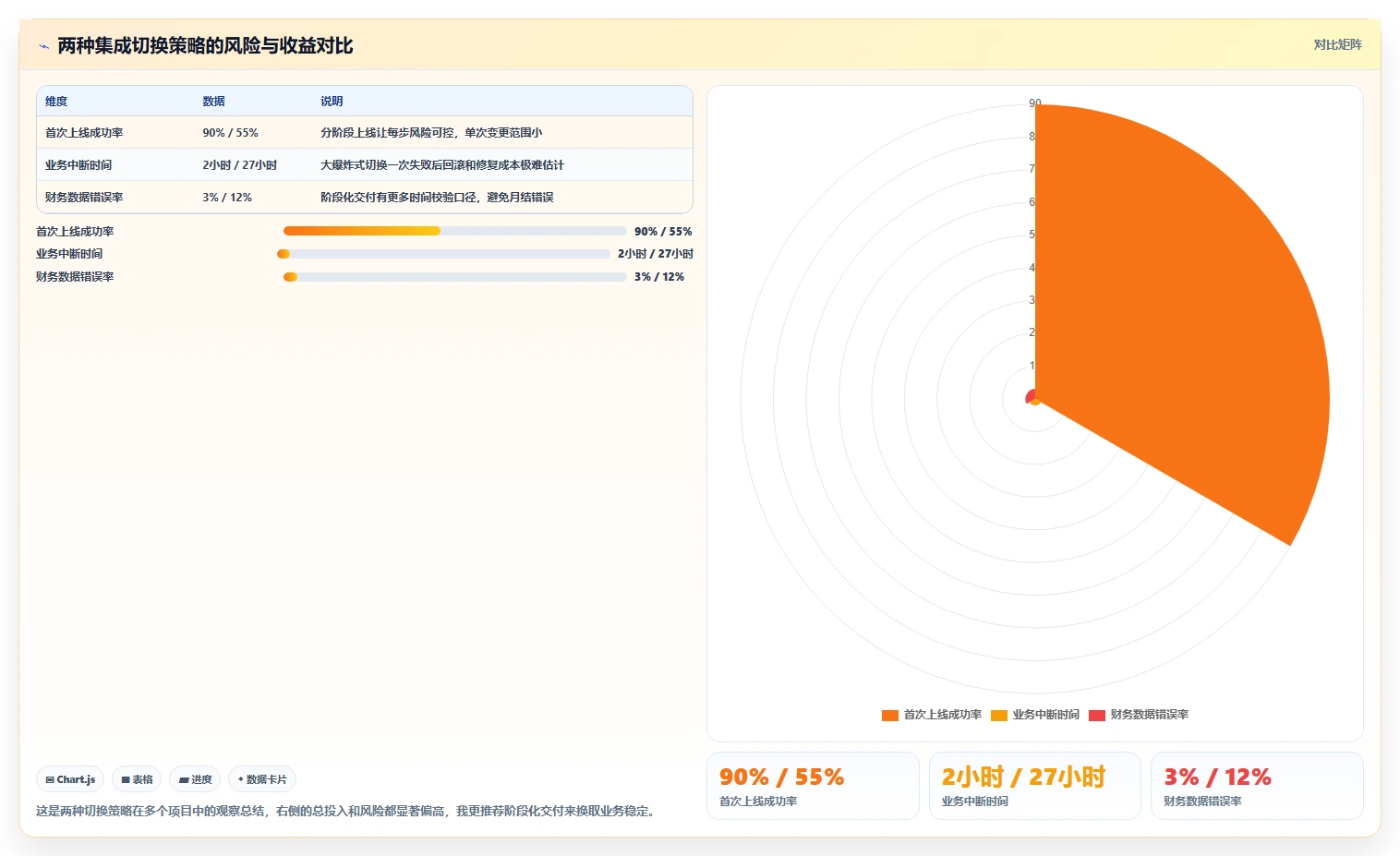Viewport: 1400px width, 856px height.
Task: Click the 业务中断时间 progress label
Action: [x=69, y=254]
